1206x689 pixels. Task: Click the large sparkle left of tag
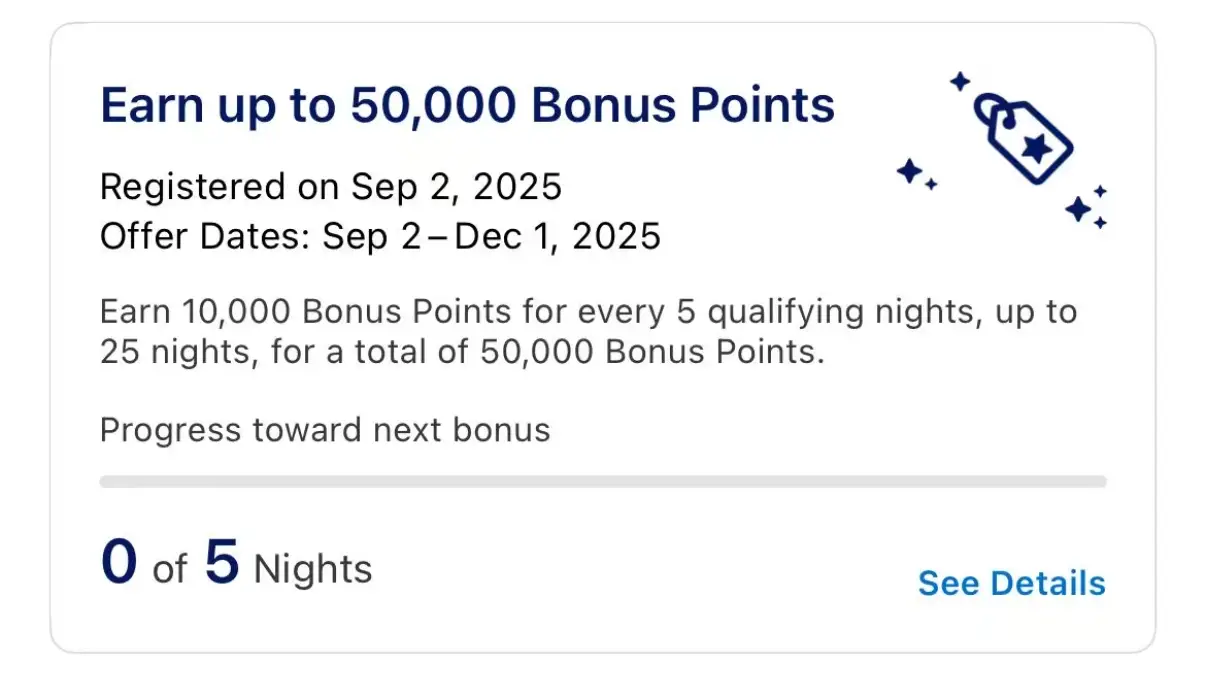[909, 171]
